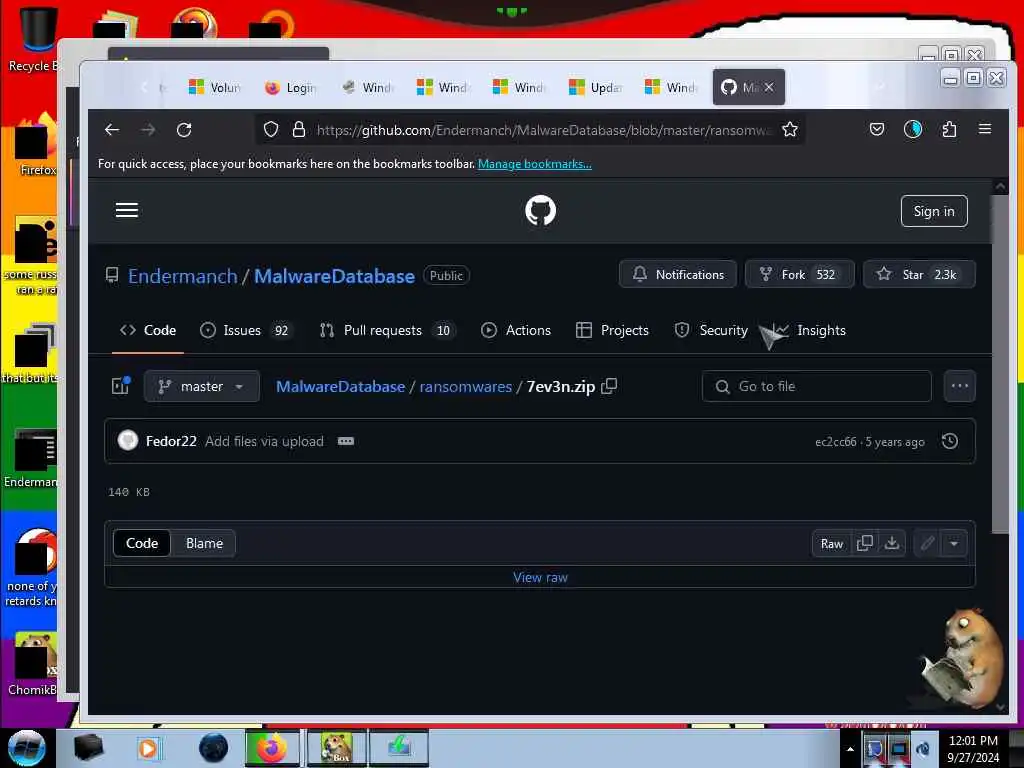The image size is (1024, 768).
Task: Go back with the browser back arrow
Action: 112,130
